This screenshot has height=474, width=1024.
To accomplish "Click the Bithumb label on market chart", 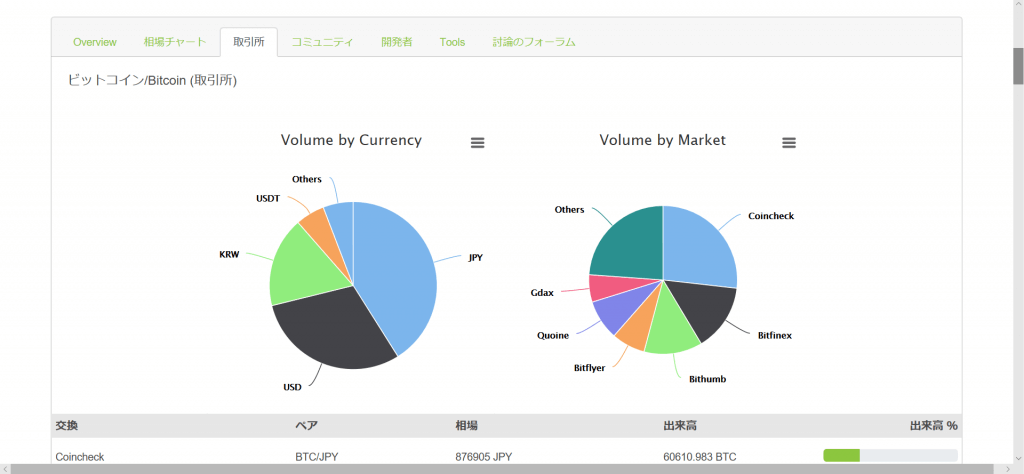I will click(708, 379).
